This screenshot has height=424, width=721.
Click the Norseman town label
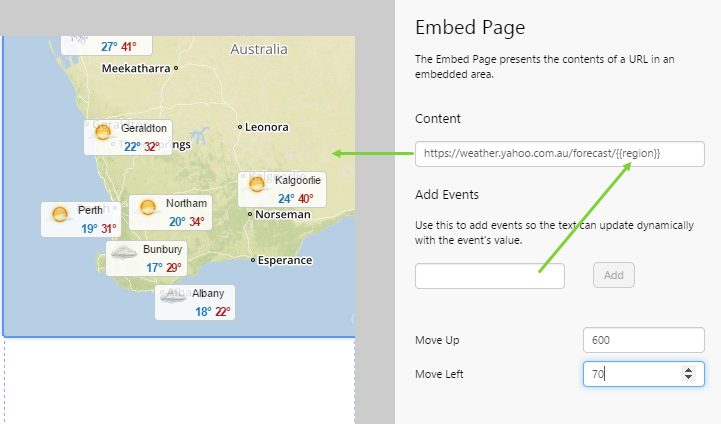click(283, 215)
